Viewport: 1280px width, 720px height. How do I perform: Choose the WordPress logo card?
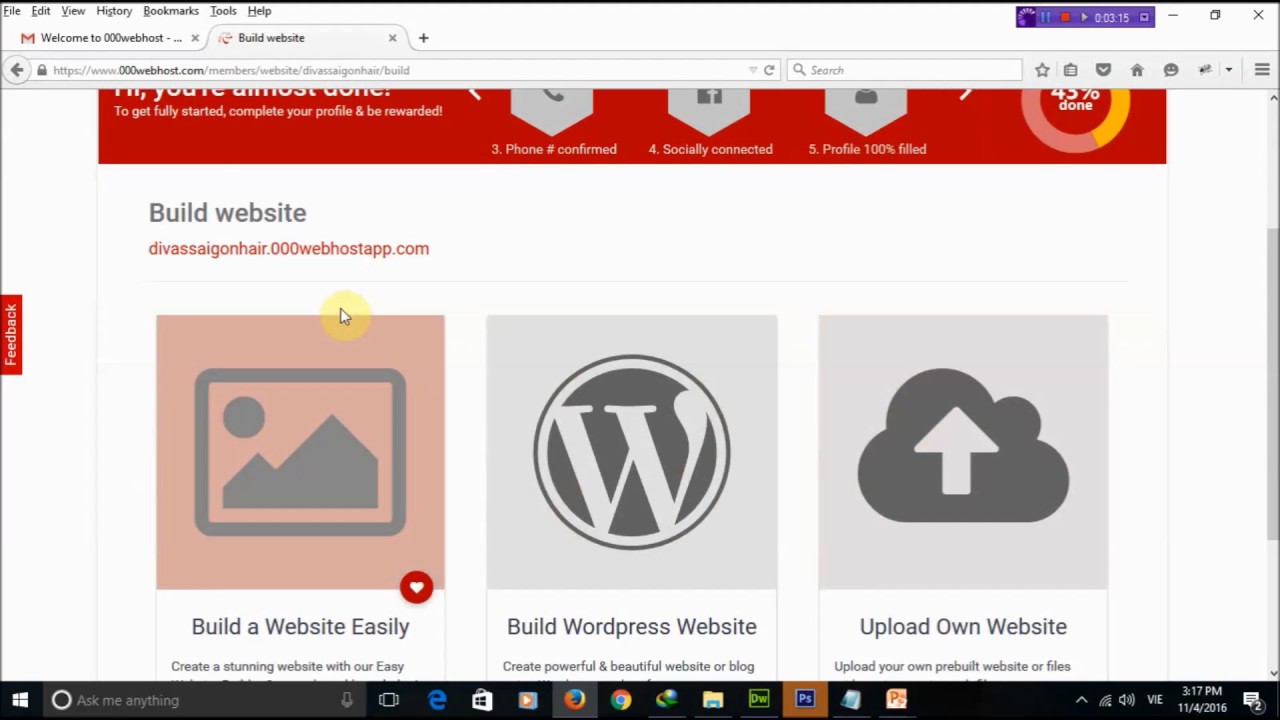tap(632, 452)
